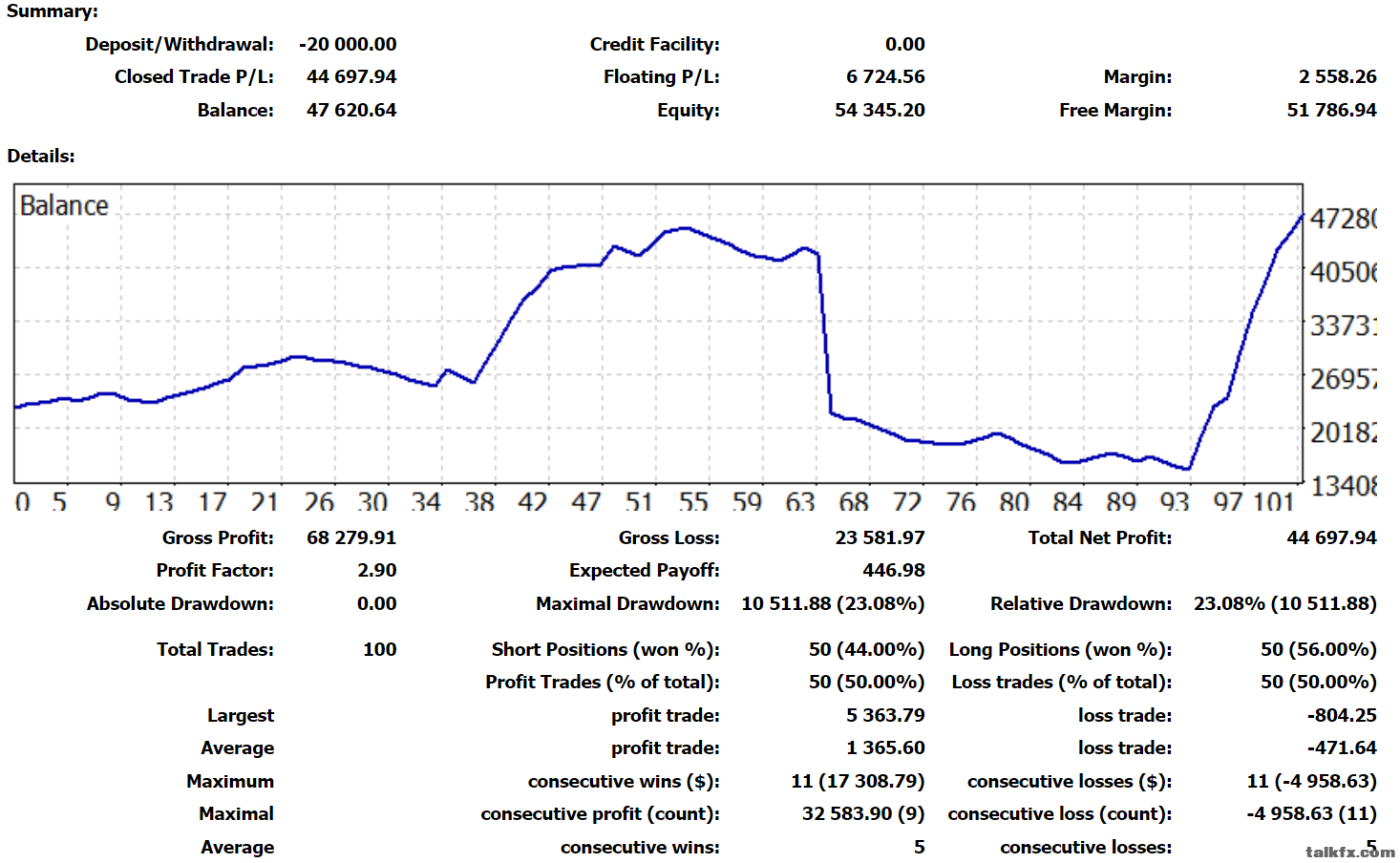Screen dimensions: 1400x863
Task: Select the Closed Trade P/L value 44 697.94
Action: point(351,76)
